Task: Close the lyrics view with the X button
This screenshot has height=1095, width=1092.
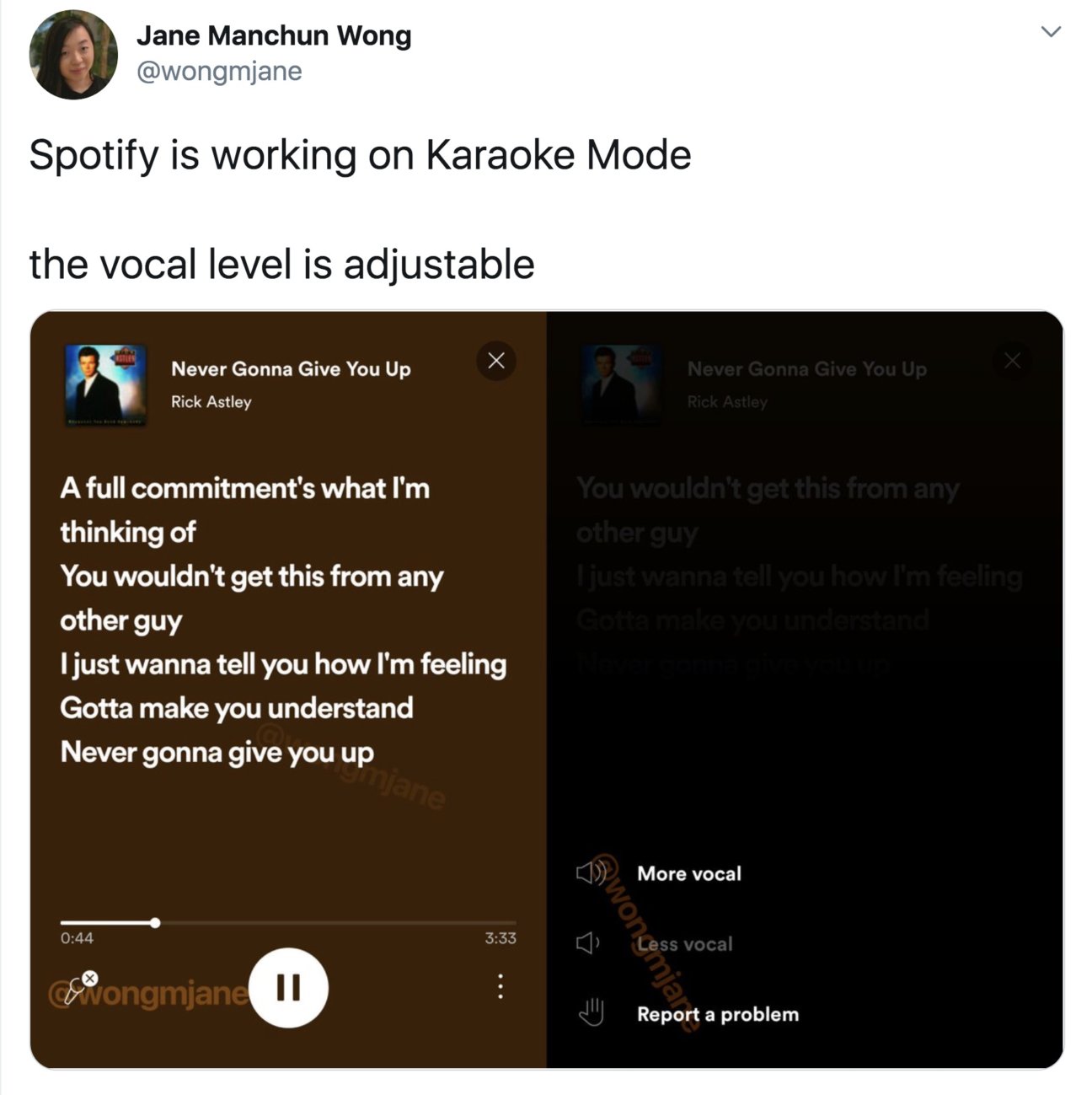Action: coord(496,361)
